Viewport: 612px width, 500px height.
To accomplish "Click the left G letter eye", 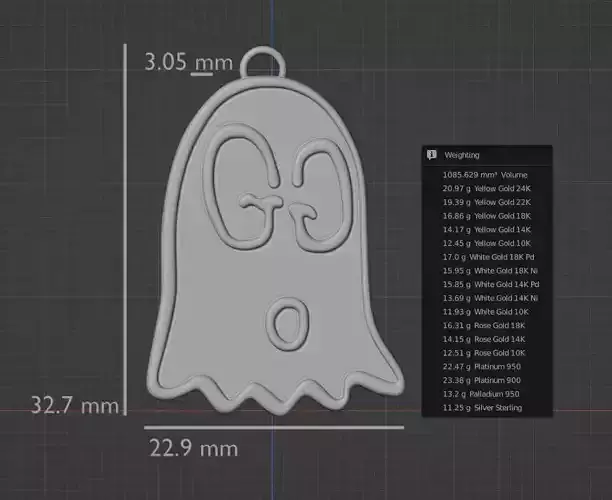I will 242,187.
